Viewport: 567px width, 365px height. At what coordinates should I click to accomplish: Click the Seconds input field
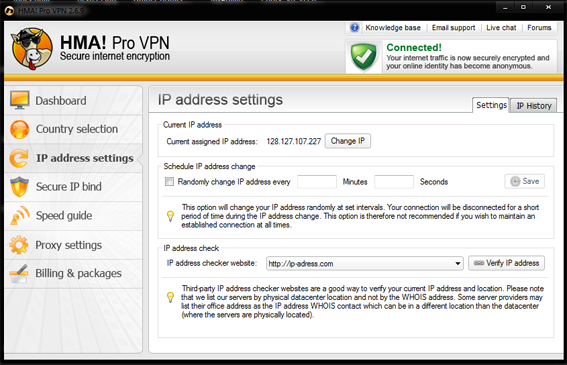tap(394, 182)
